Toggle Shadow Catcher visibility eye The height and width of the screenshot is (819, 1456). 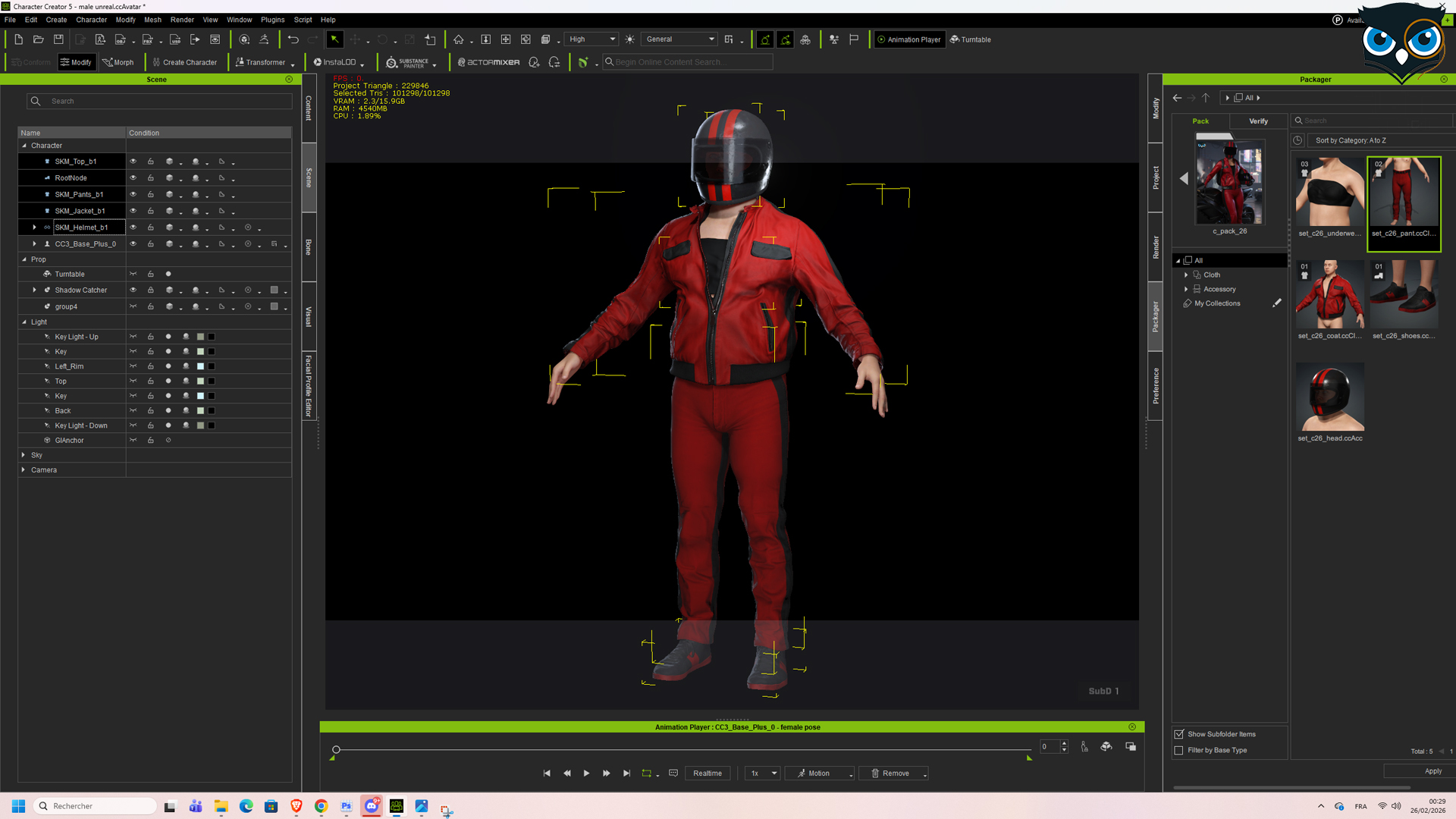pyautogui.click(x=133, y=290)
